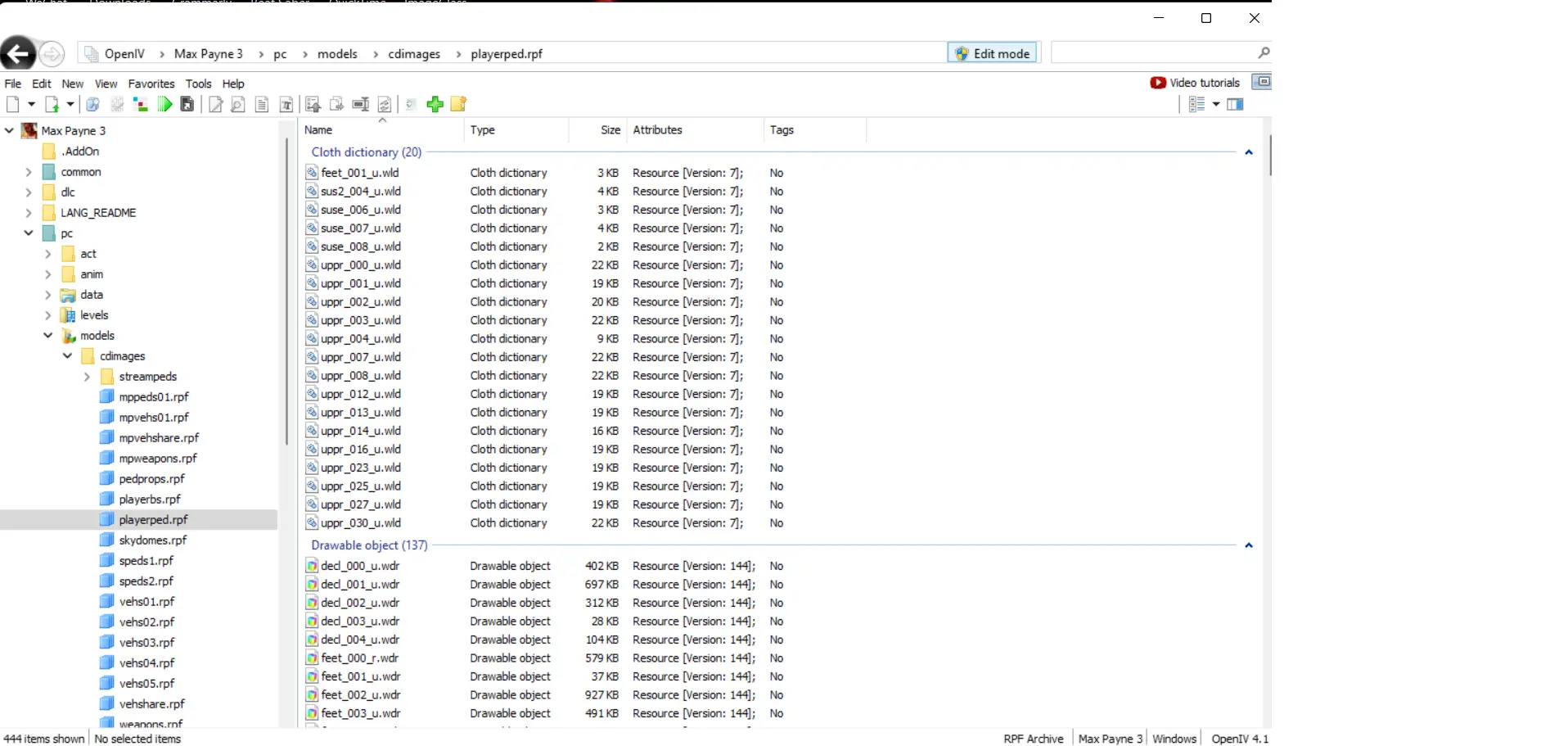Screen dimensions: 1568x746
Task: Open the view mode dropdown arrow
Action: pyautogui.click(x=1216, y=104)
